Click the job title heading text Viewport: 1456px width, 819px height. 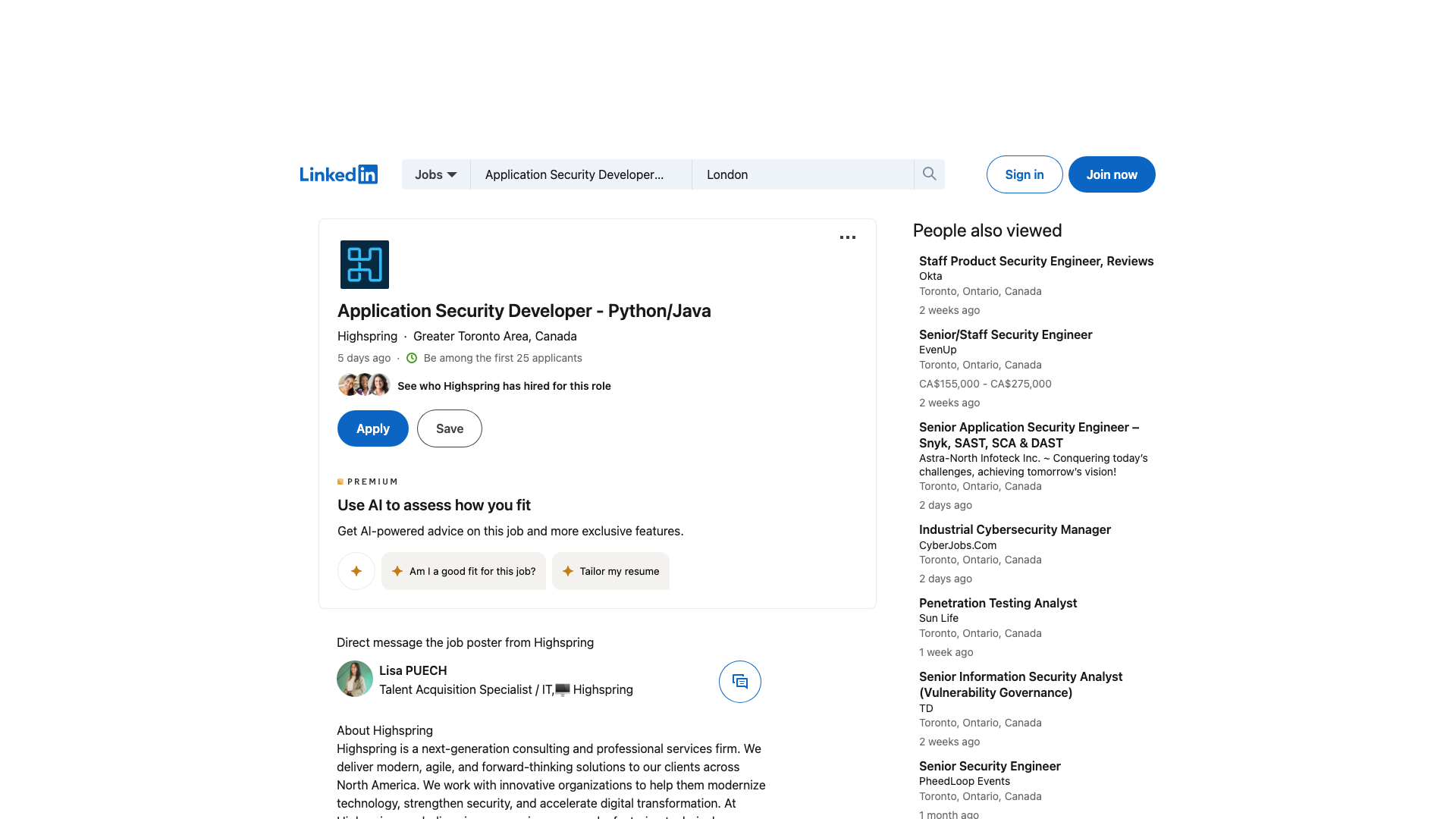tap(524, 311)
